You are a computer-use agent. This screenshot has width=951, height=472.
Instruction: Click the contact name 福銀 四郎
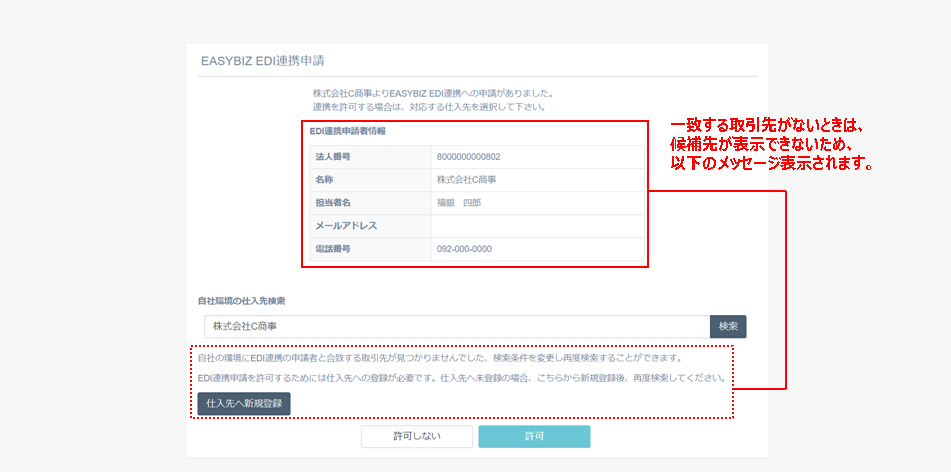tap(459, 203)
